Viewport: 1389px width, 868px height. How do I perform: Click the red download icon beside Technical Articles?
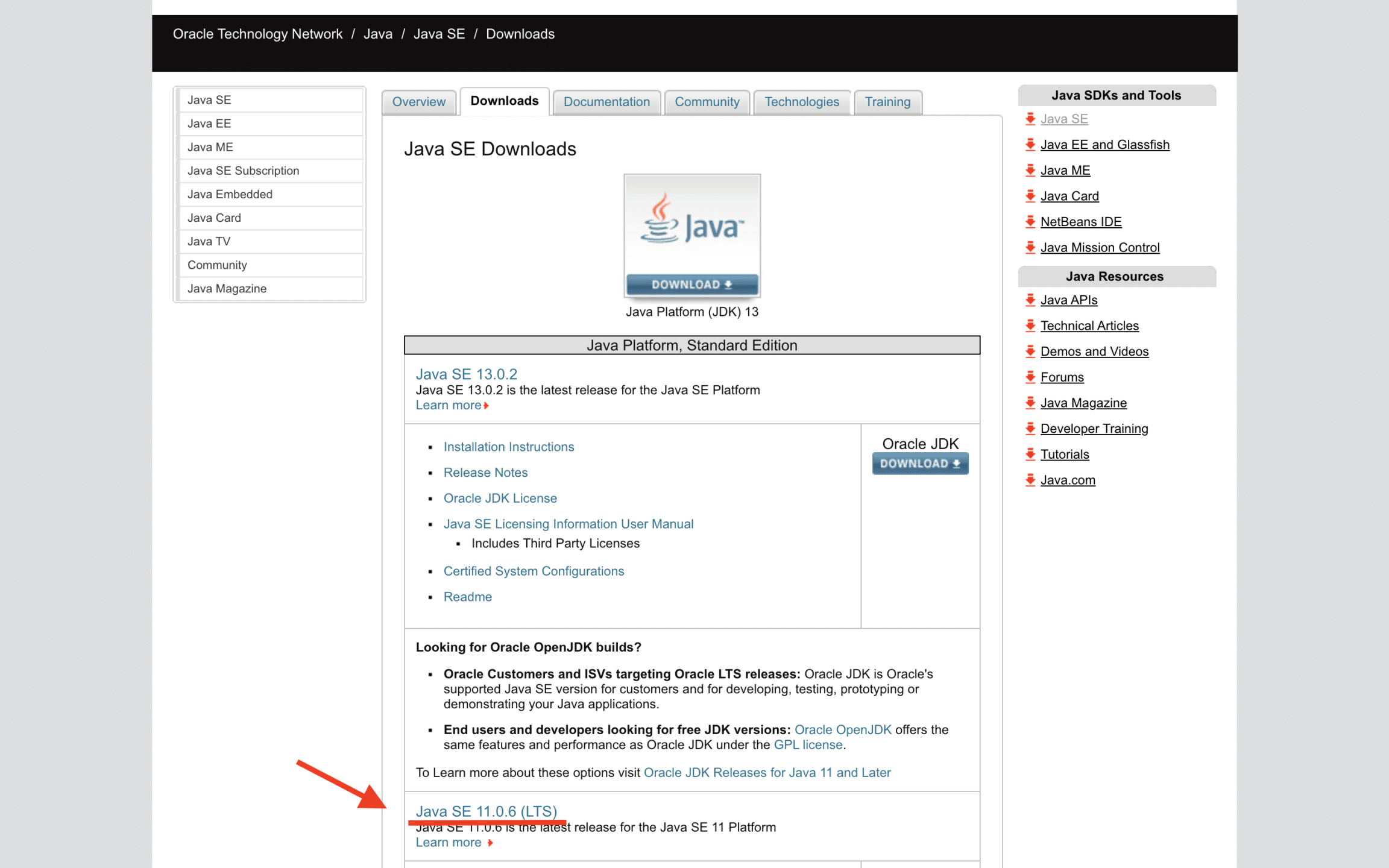[x=1030, y=325]
